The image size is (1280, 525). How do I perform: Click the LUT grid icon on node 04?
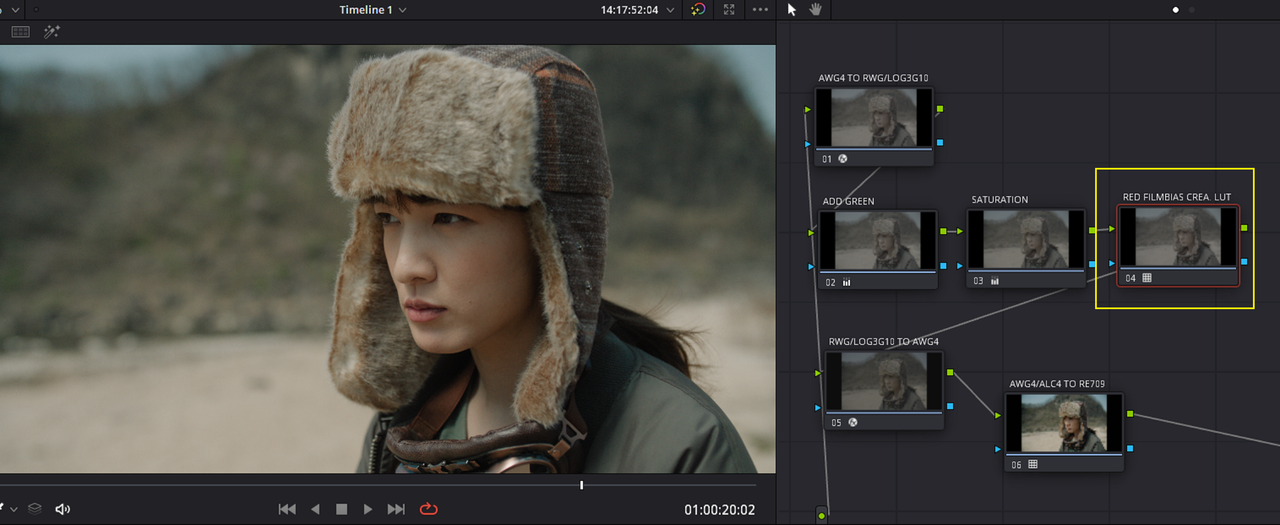[1147, 278]
